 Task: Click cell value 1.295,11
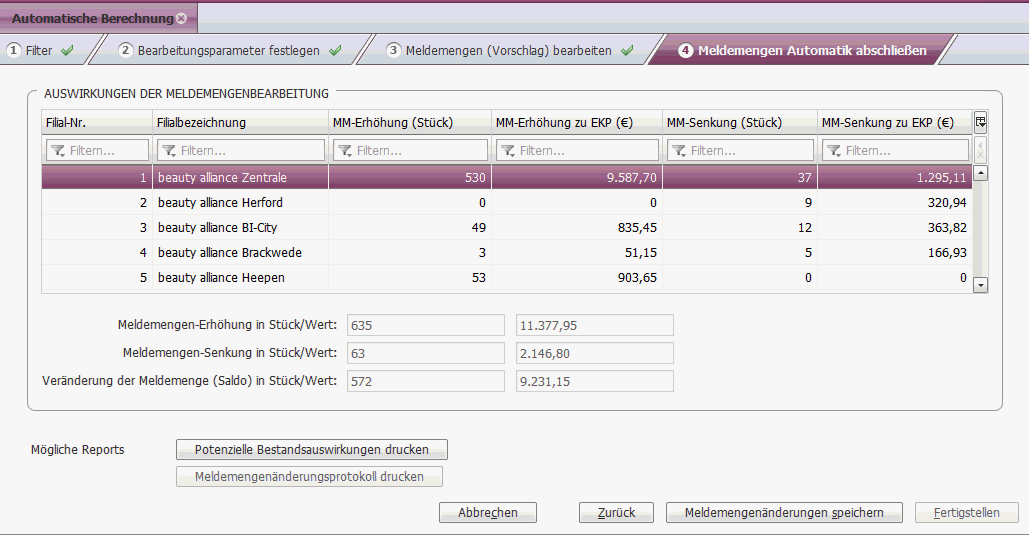pos(942,177)
